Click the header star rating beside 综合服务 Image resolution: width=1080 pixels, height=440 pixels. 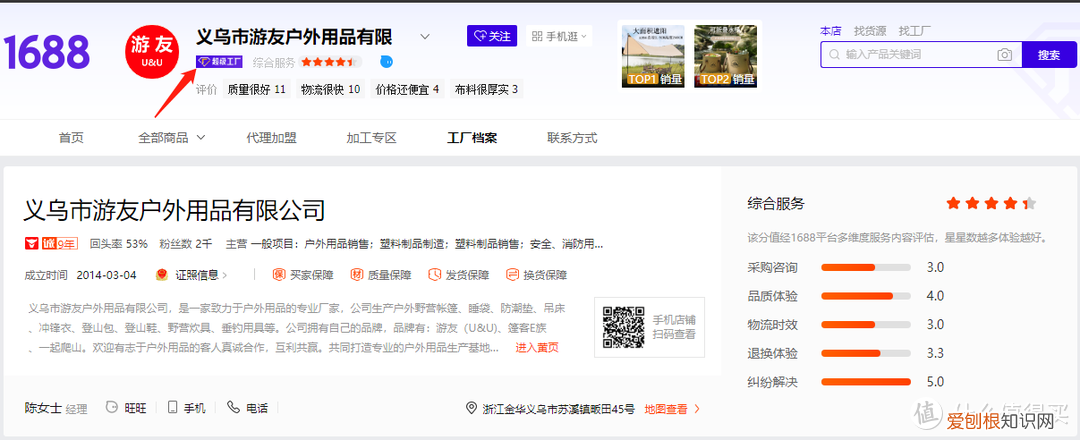[330, 62]
